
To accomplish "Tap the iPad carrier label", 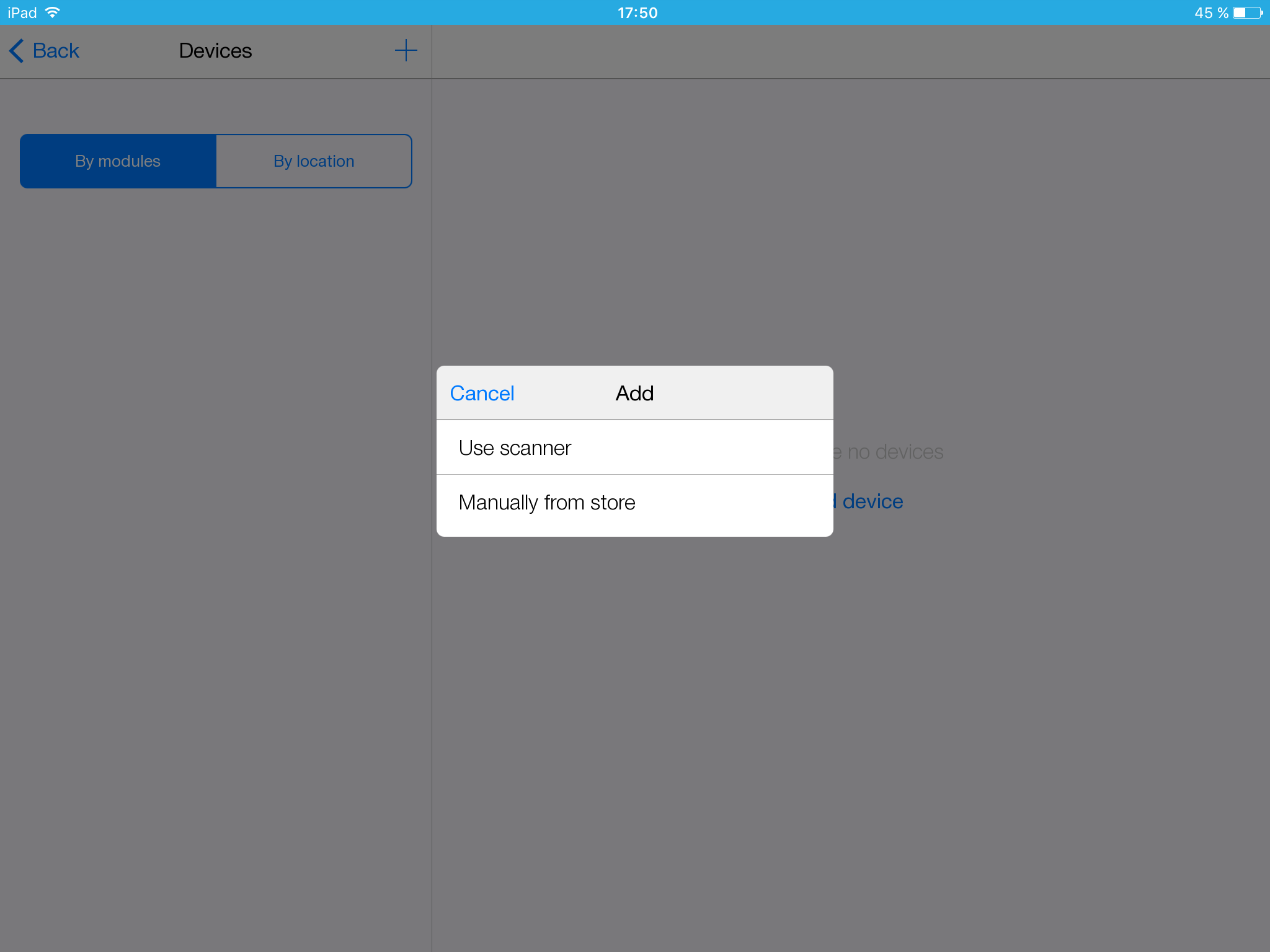I will 22,12.
